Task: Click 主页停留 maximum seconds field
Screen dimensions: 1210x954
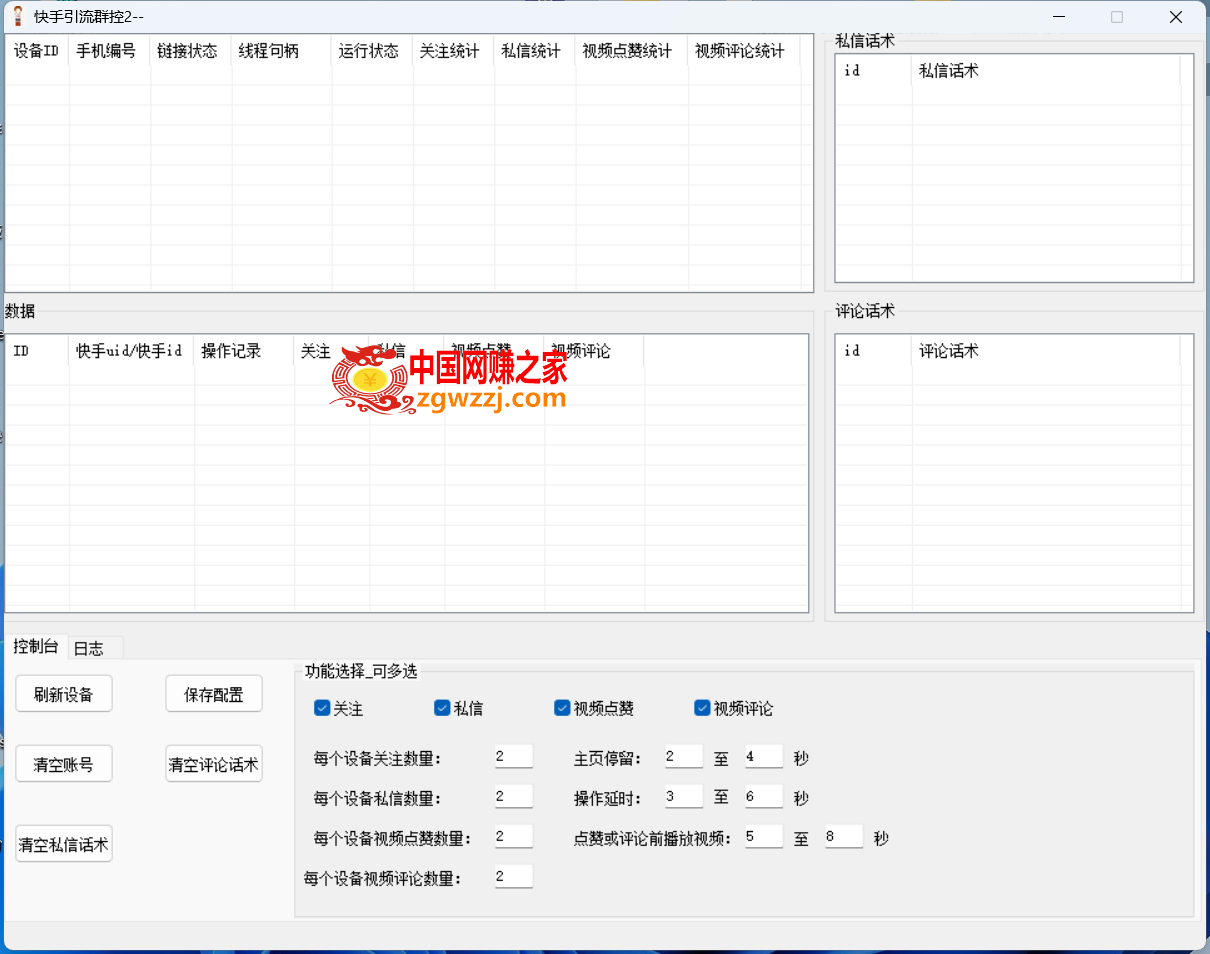Action: [764, 757]
